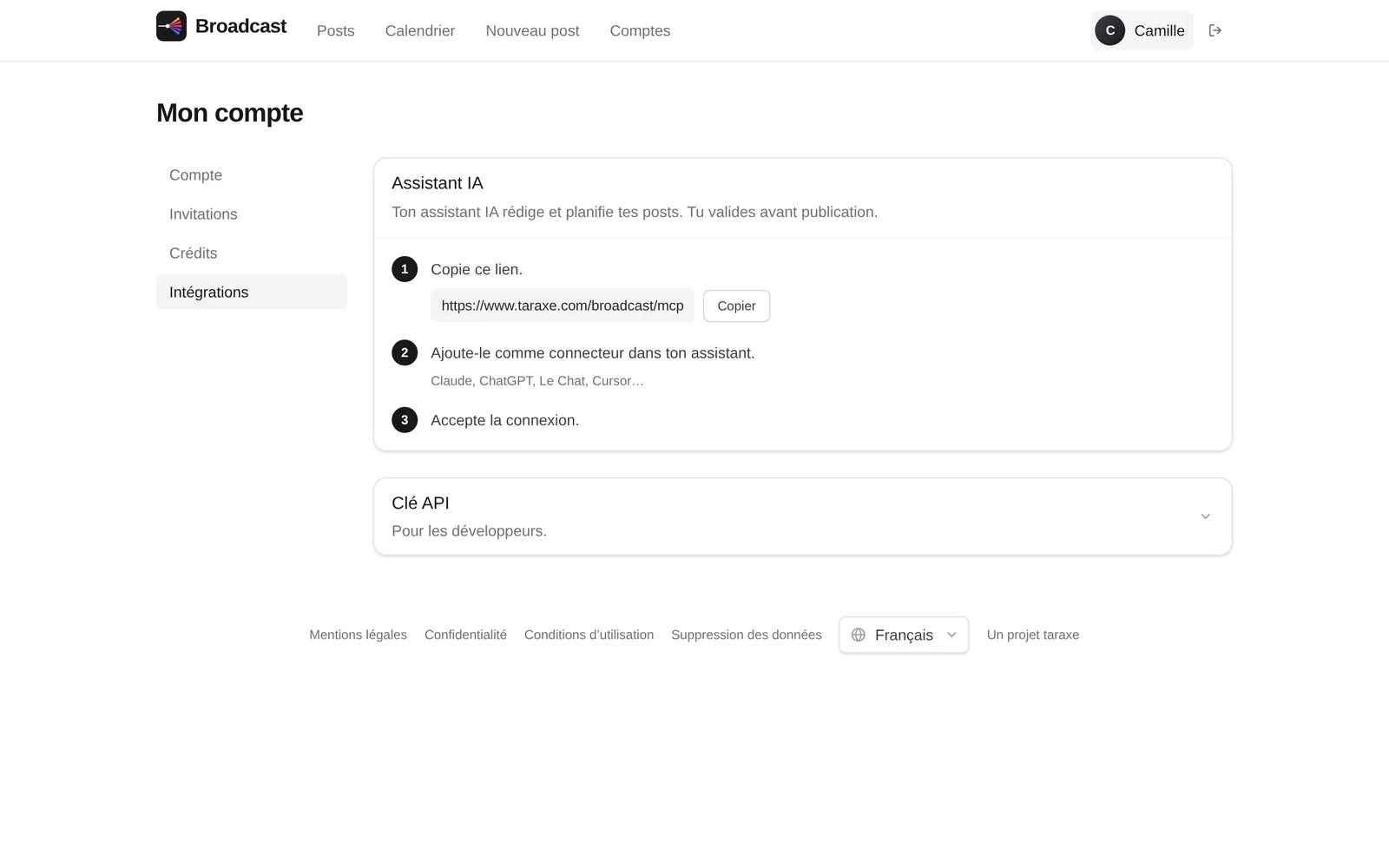Click the Mon compte page title
The height and width of the screenshot is (868, 1389).
tap(229, 113)
